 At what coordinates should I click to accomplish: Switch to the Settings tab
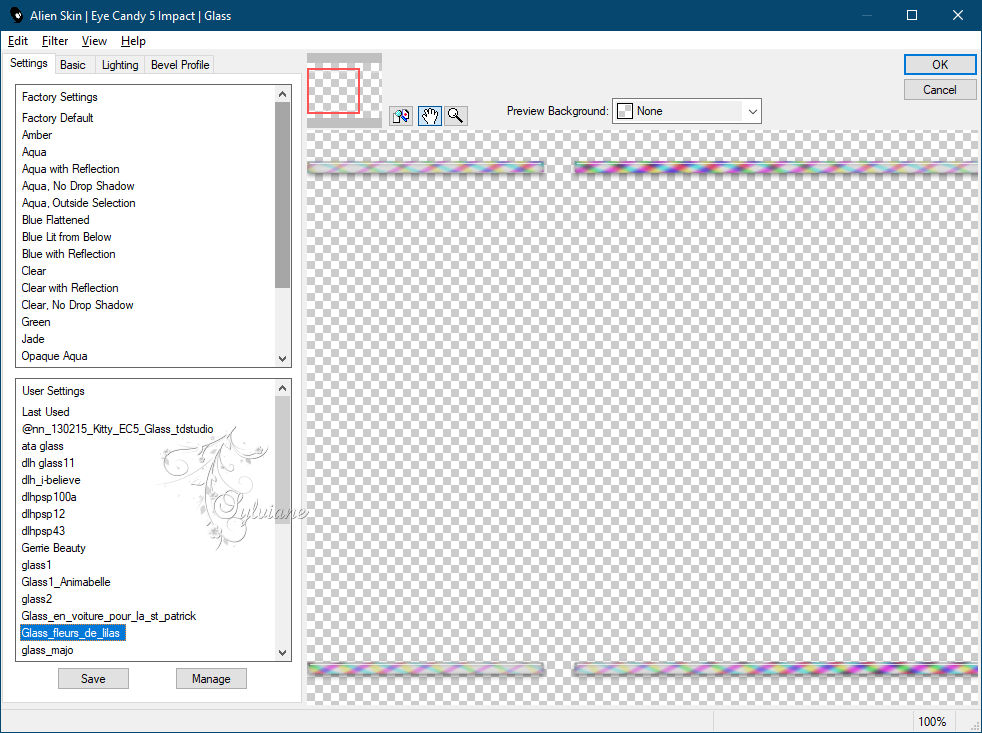28,63
